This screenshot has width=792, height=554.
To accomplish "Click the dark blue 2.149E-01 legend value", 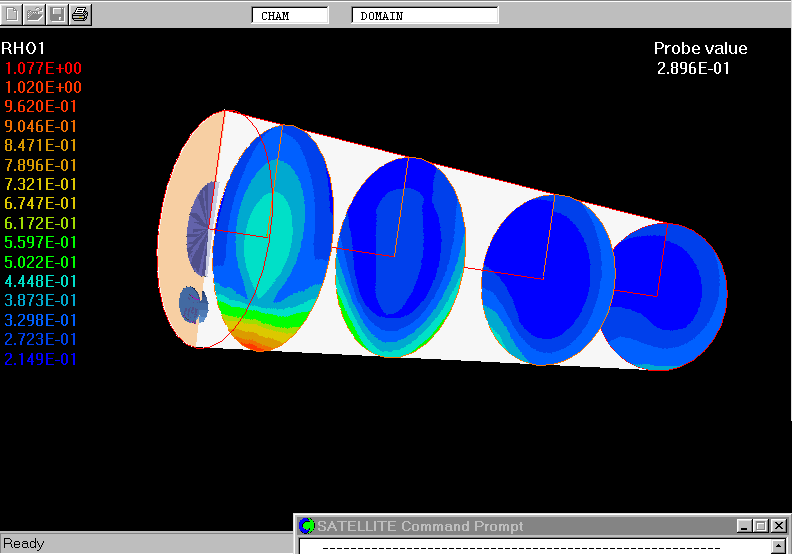I will pos(41,359).
